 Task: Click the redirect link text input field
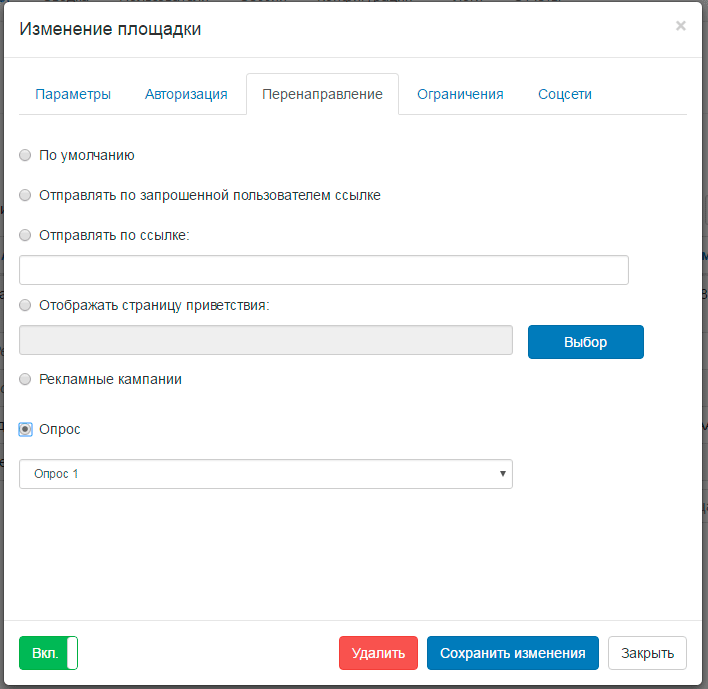(323, 270)
